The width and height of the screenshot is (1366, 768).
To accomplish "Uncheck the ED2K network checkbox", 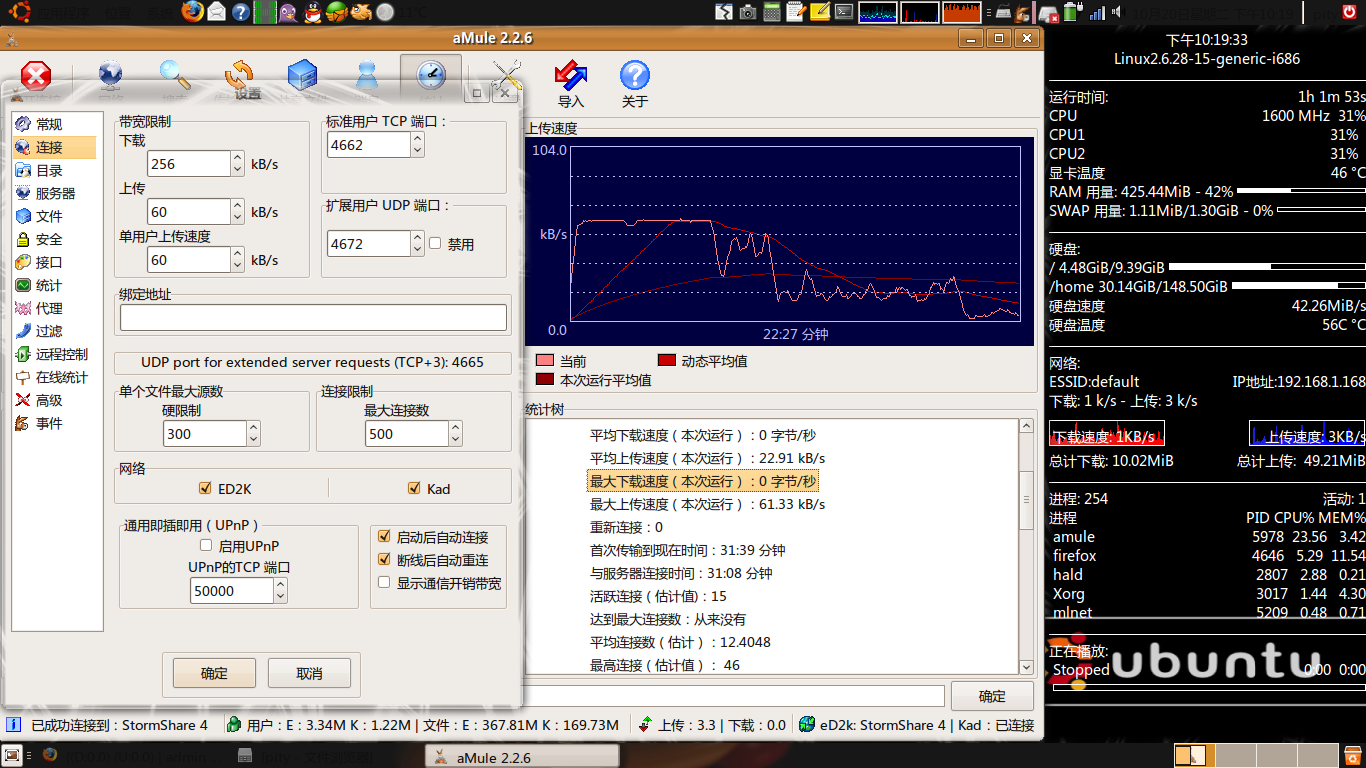I will pos(205,488).
